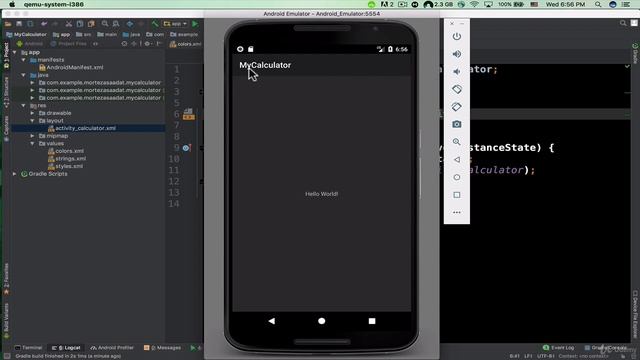
Task: Click the Paste toolbar icon
Action: [x=91, y=24]
